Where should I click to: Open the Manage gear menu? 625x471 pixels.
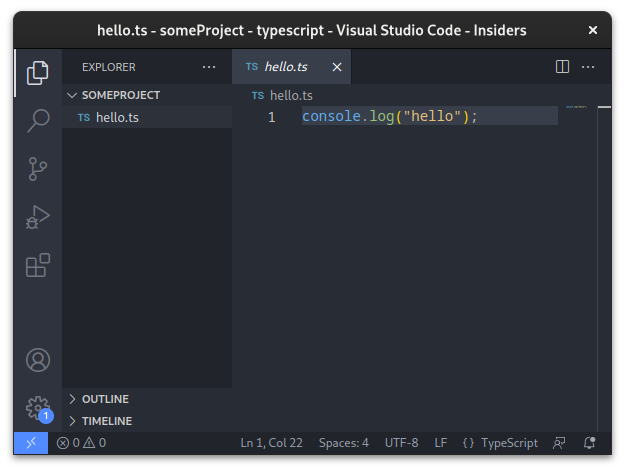tap(38, 408)
